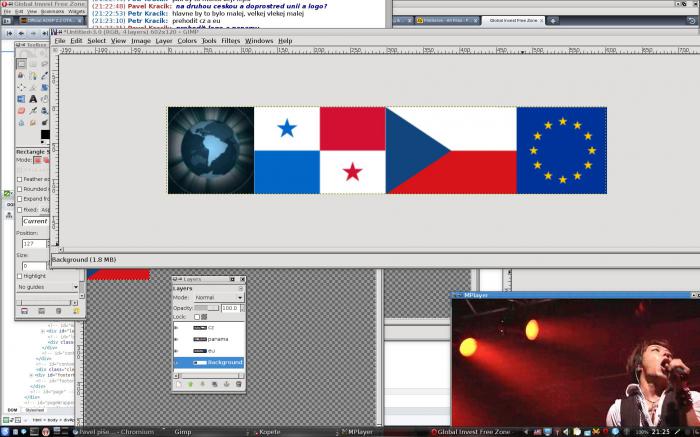Click the Size field showing 0
700x437 pixels.
pyautogui.click(x=34, y=266)
